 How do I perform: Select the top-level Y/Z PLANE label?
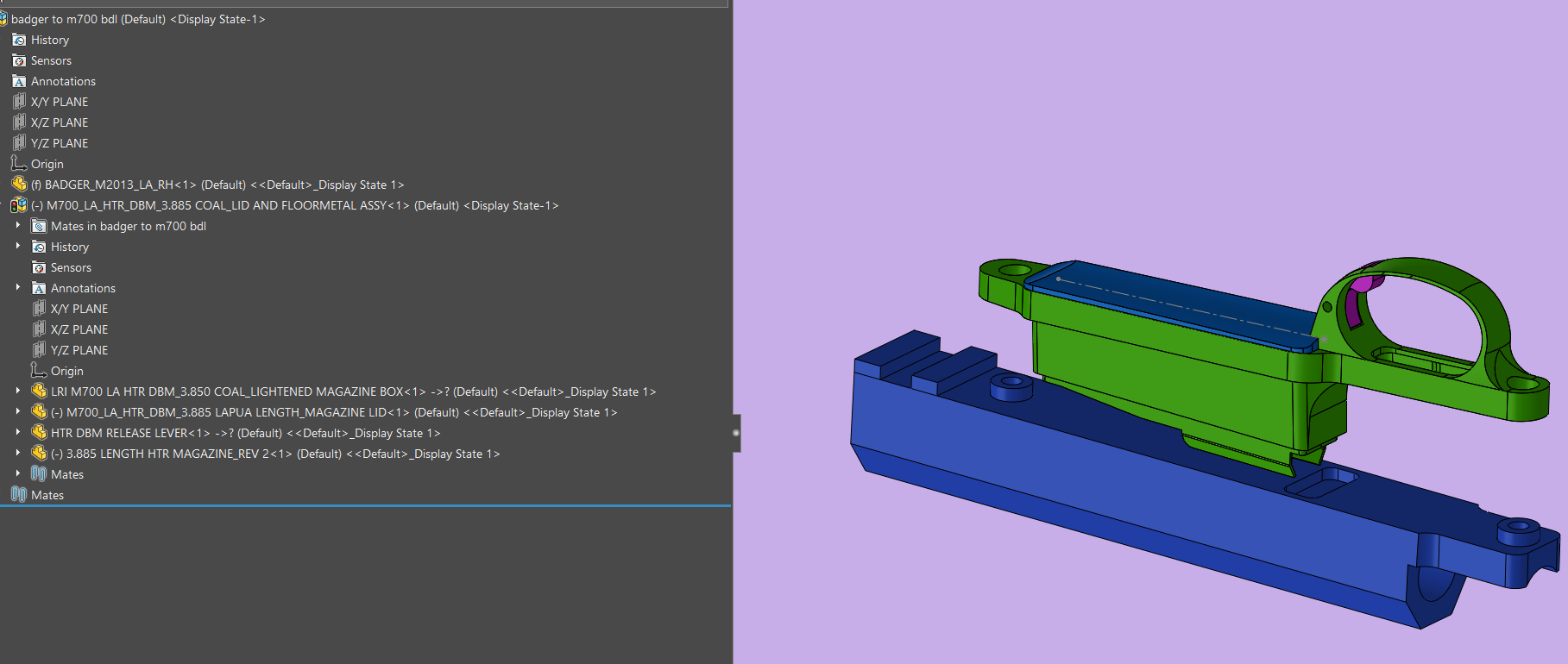click(60, 143)
